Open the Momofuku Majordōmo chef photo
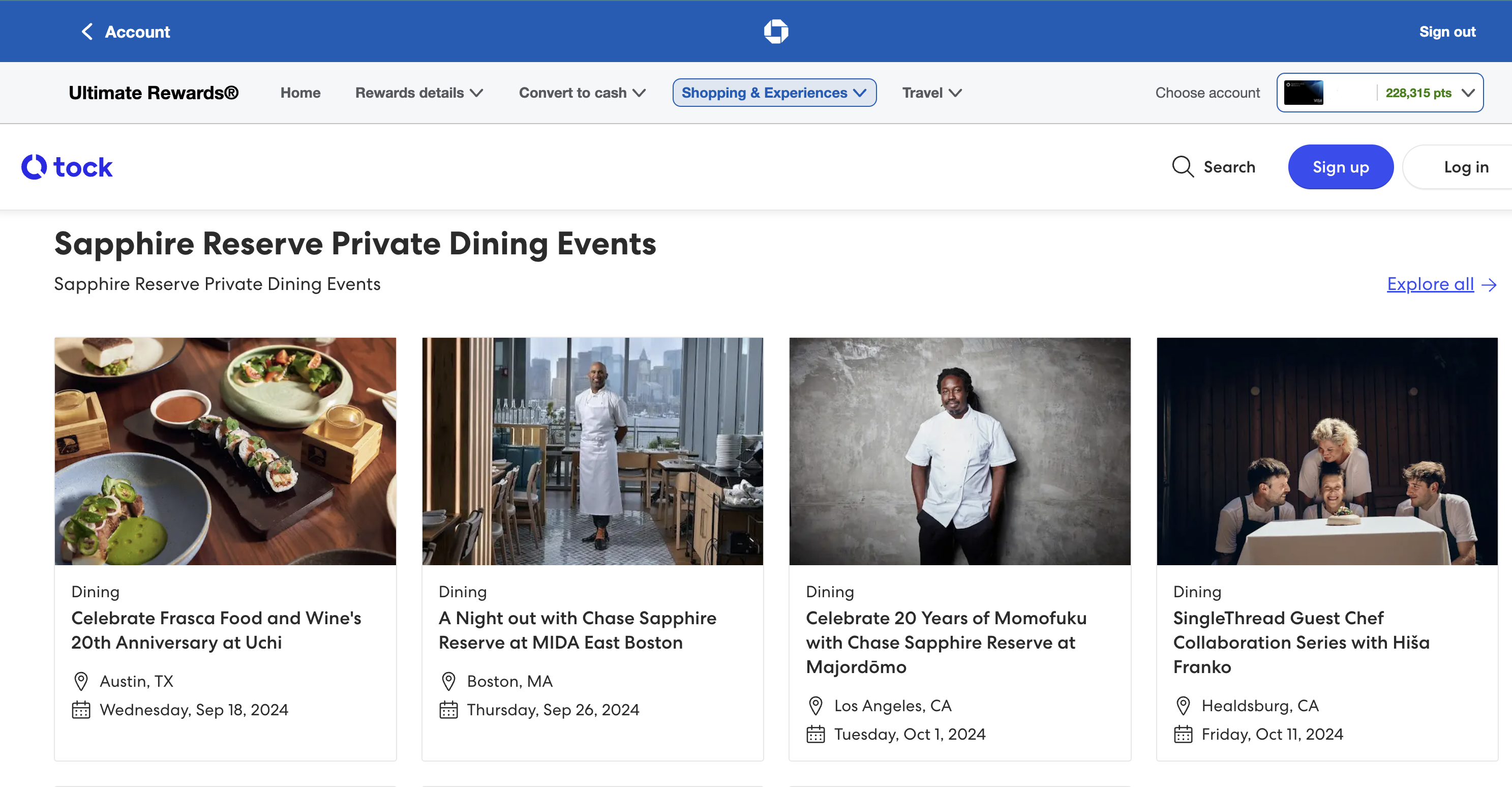 pyautogui.click(x=959, y=451)
